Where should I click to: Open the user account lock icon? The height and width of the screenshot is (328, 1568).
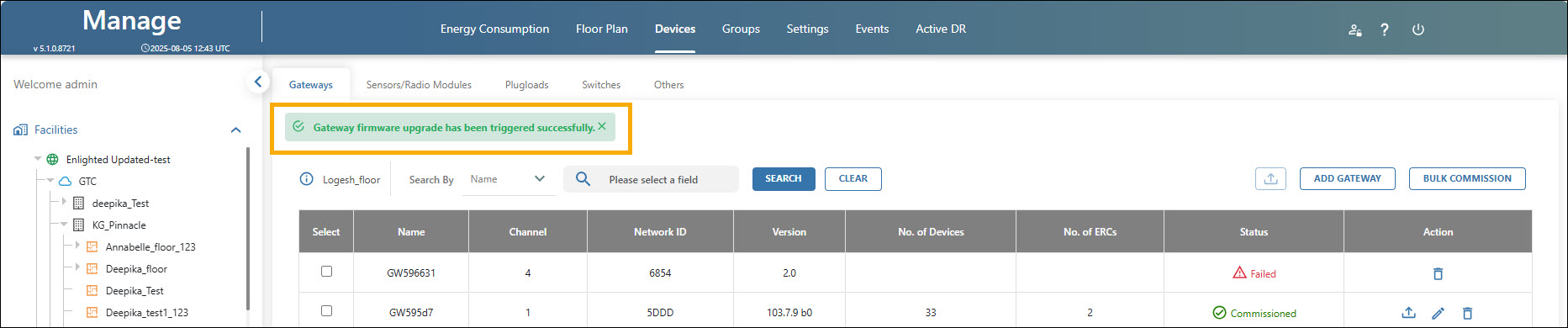pos(1354,29)
